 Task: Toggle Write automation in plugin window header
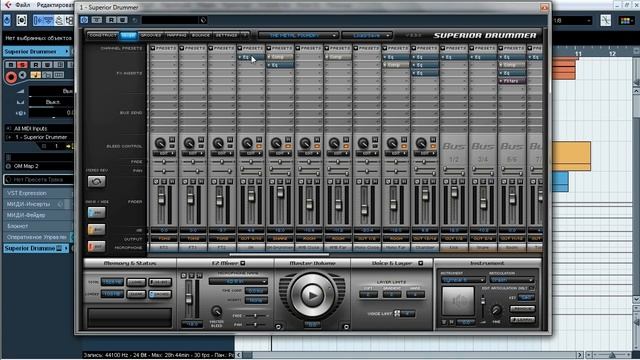point(122,20)
